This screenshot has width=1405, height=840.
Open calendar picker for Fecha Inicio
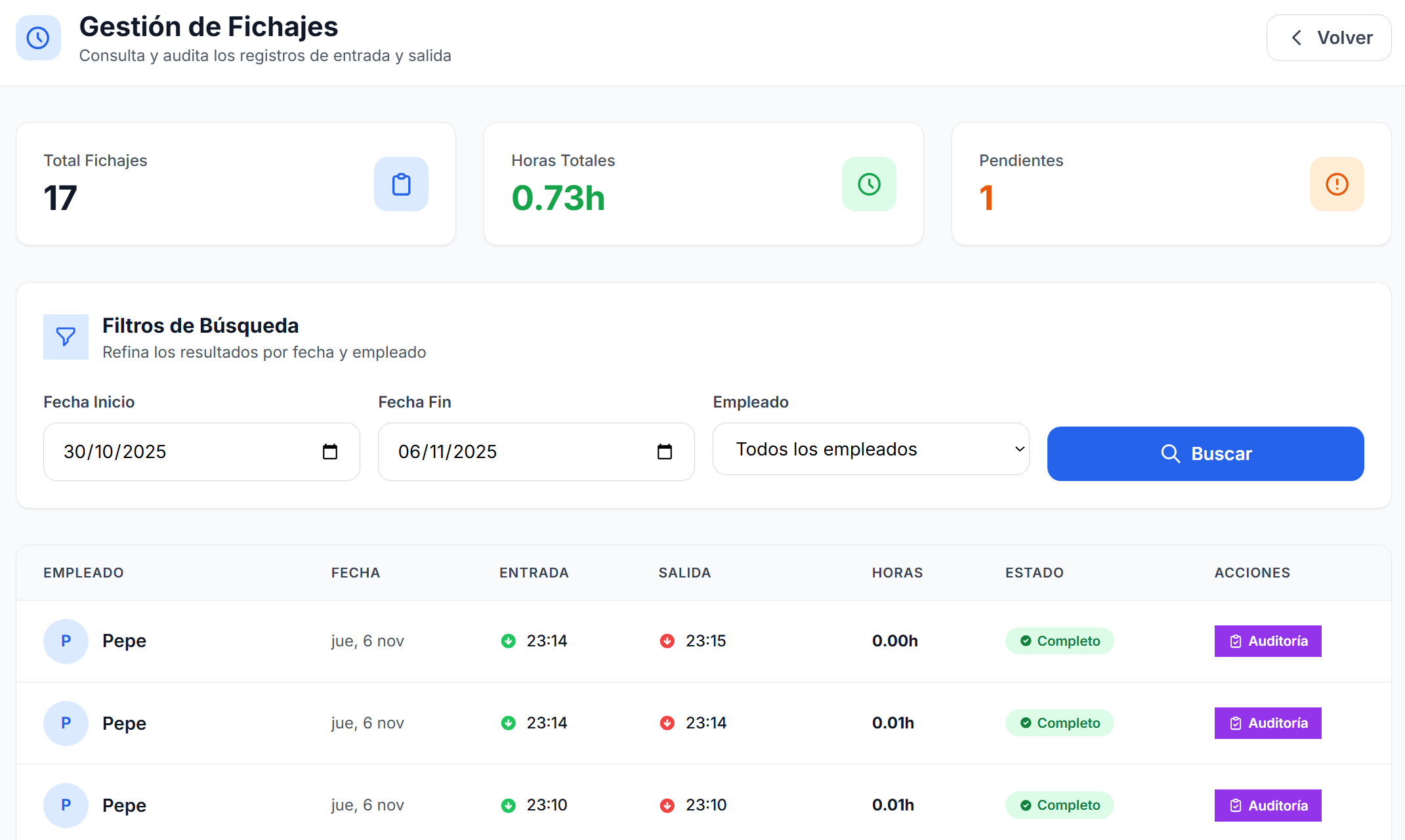pyautogui.click(x=330, y=451)
